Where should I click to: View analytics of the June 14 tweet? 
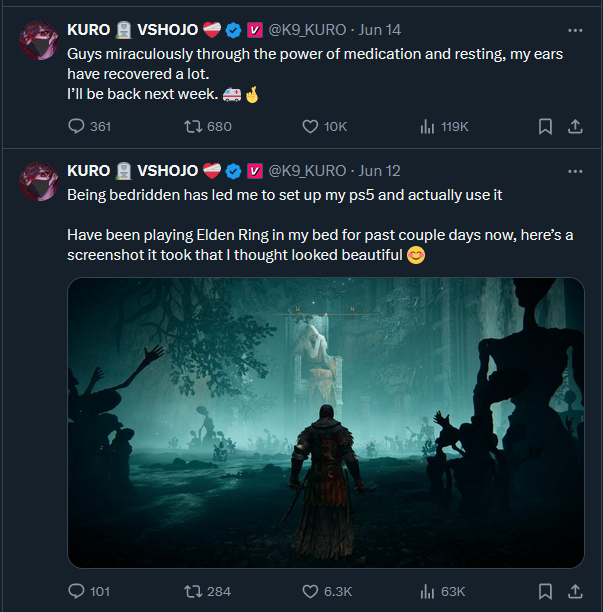coord(429,126)
